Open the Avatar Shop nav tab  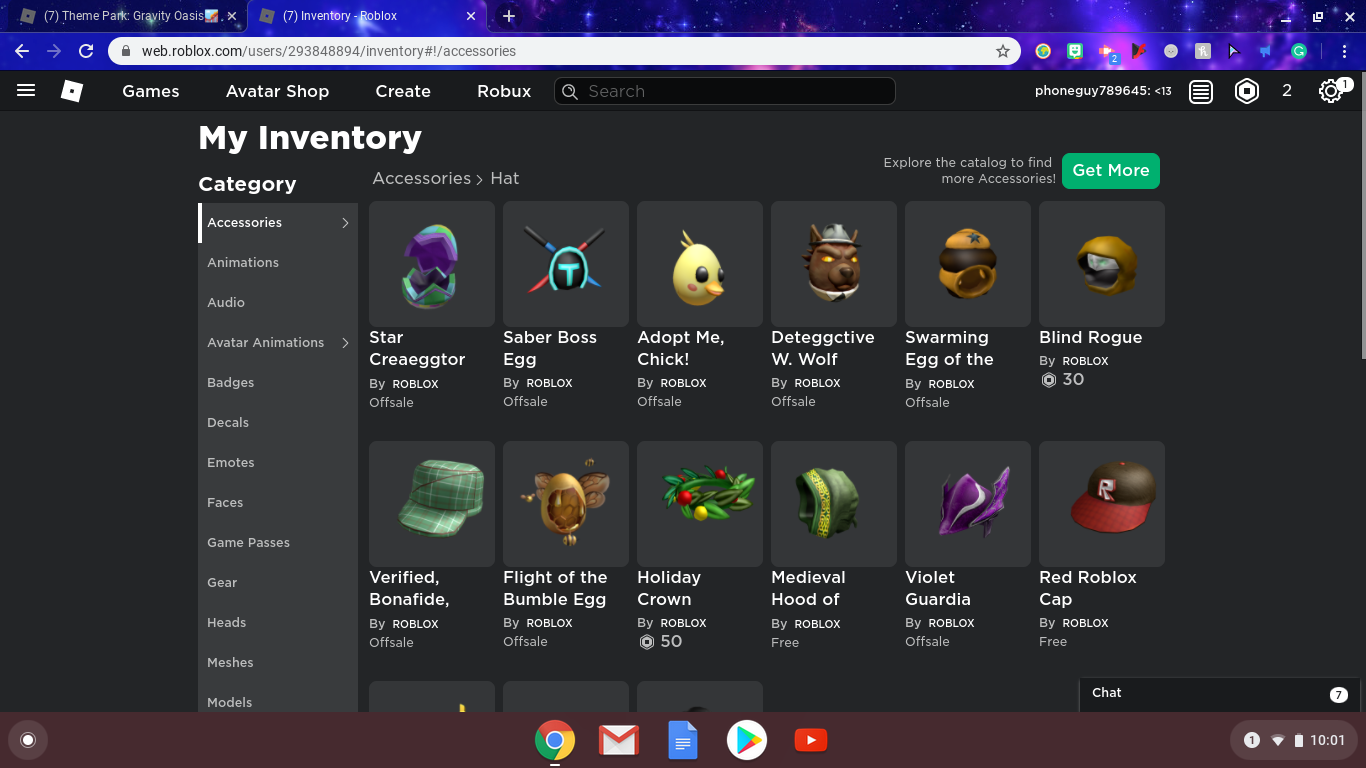(x=277, y=91)
